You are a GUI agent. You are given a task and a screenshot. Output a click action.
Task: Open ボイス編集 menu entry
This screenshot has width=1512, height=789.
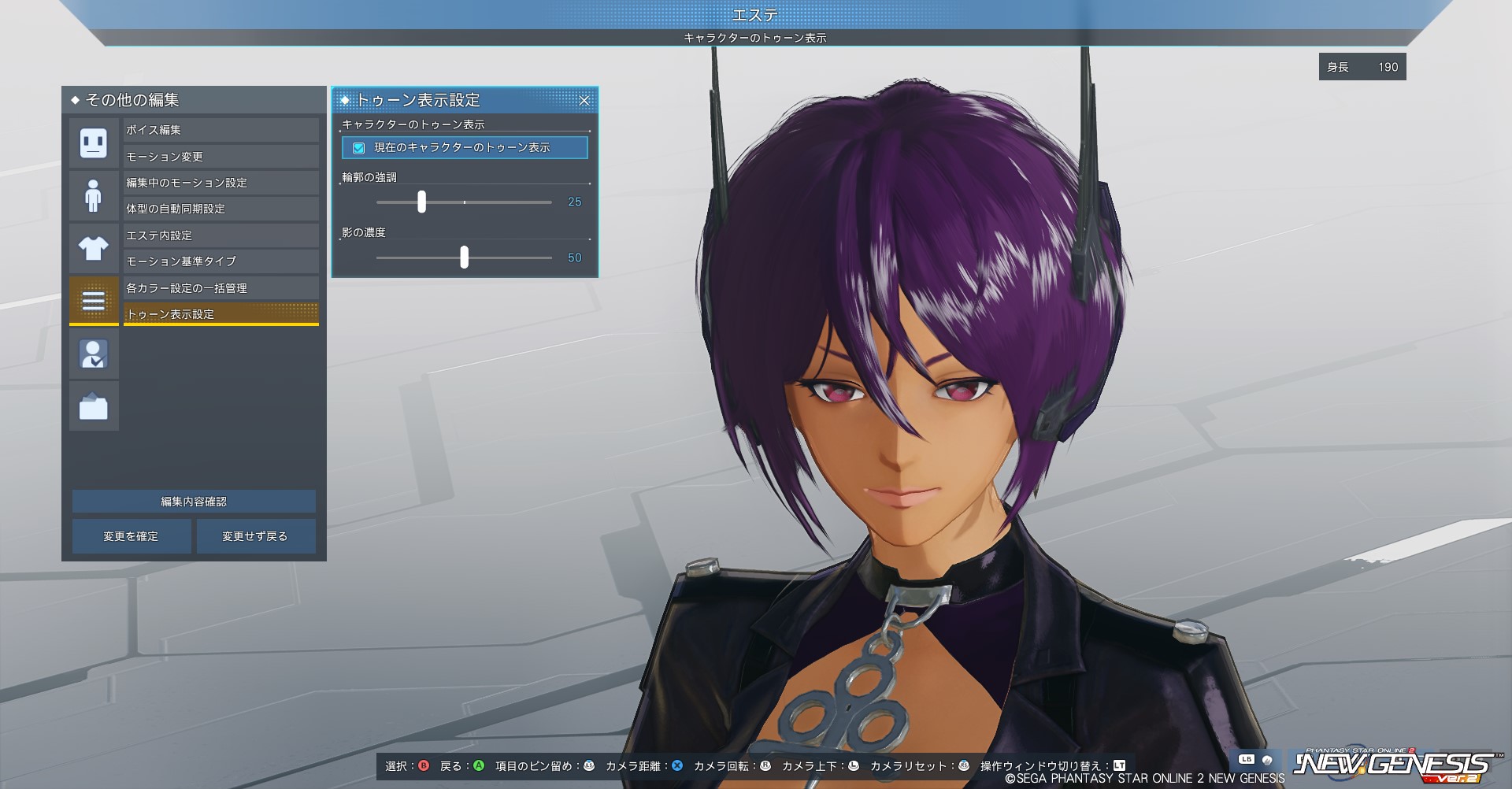(x=221, y=130)
